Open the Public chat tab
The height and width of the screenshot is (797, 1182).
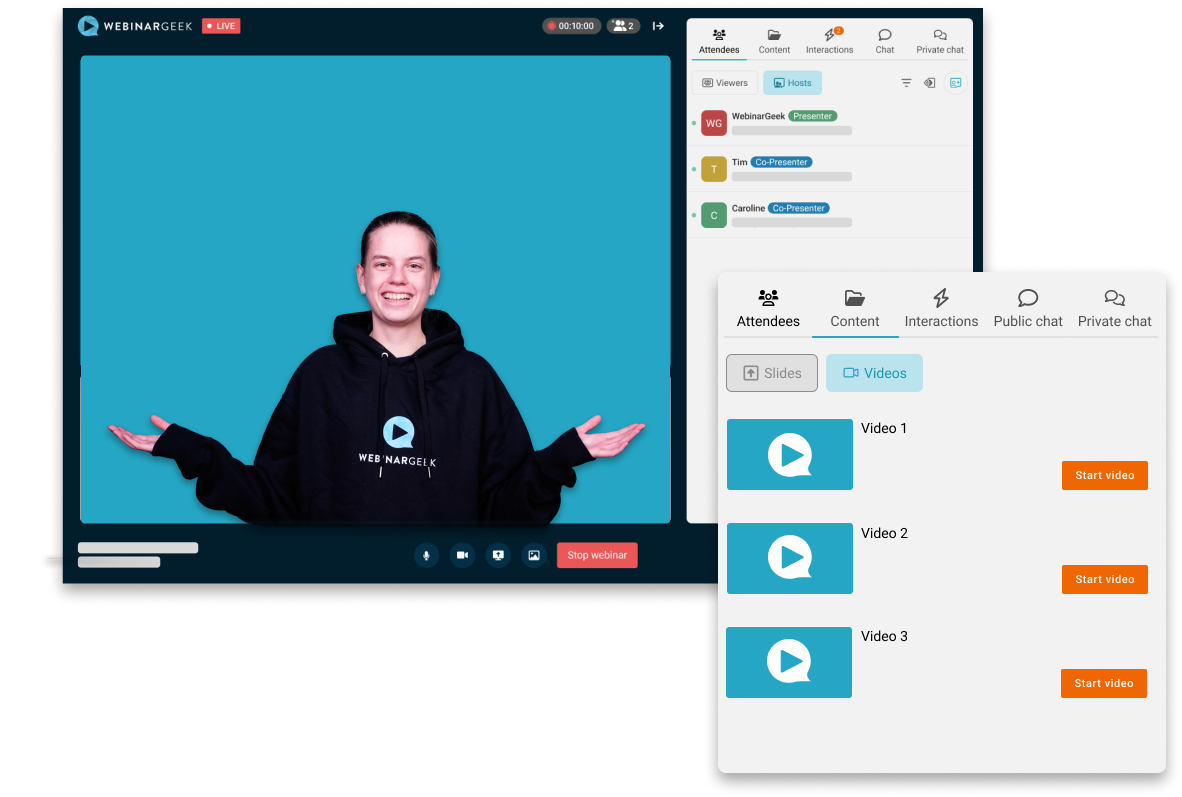(x=1028, y=308)
